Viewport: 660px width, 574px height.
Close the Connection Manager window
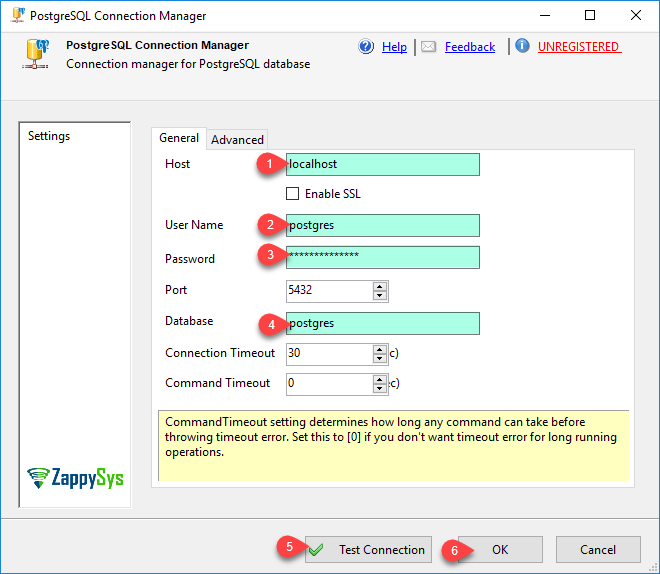[x=636, y=16]
